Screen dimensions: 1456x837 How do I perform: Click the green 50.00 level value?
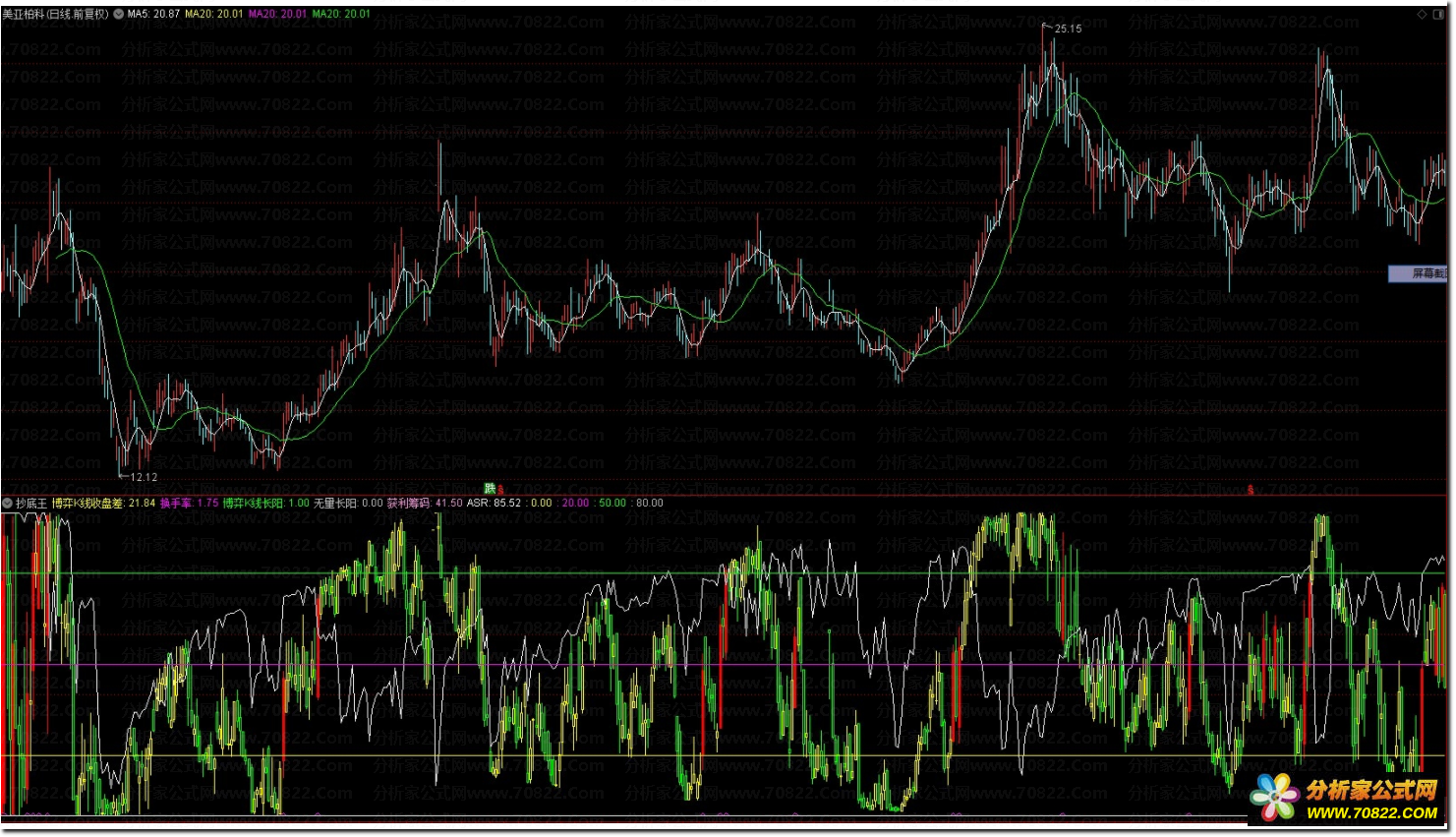pyautogui.click(x=612, y=503)
